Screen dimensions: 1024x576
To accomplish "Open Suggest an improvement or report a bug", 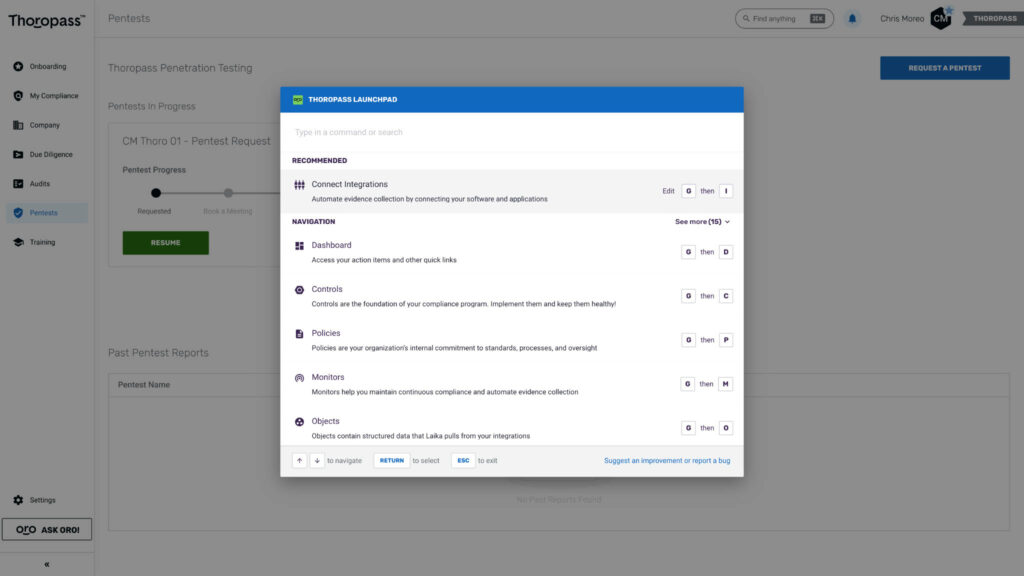I will point(667,460).
